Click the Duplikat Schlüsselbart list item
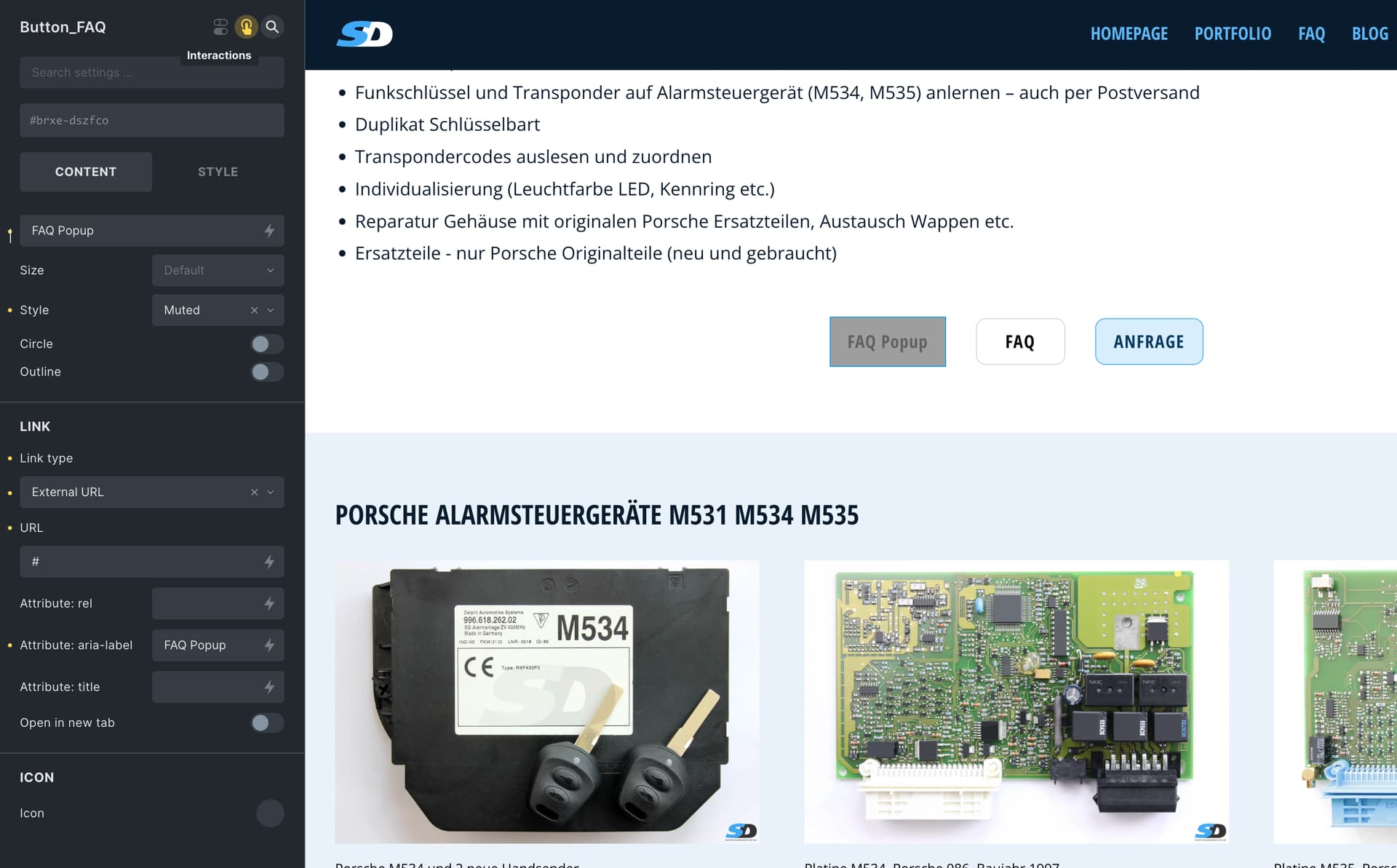 [447, 124]
